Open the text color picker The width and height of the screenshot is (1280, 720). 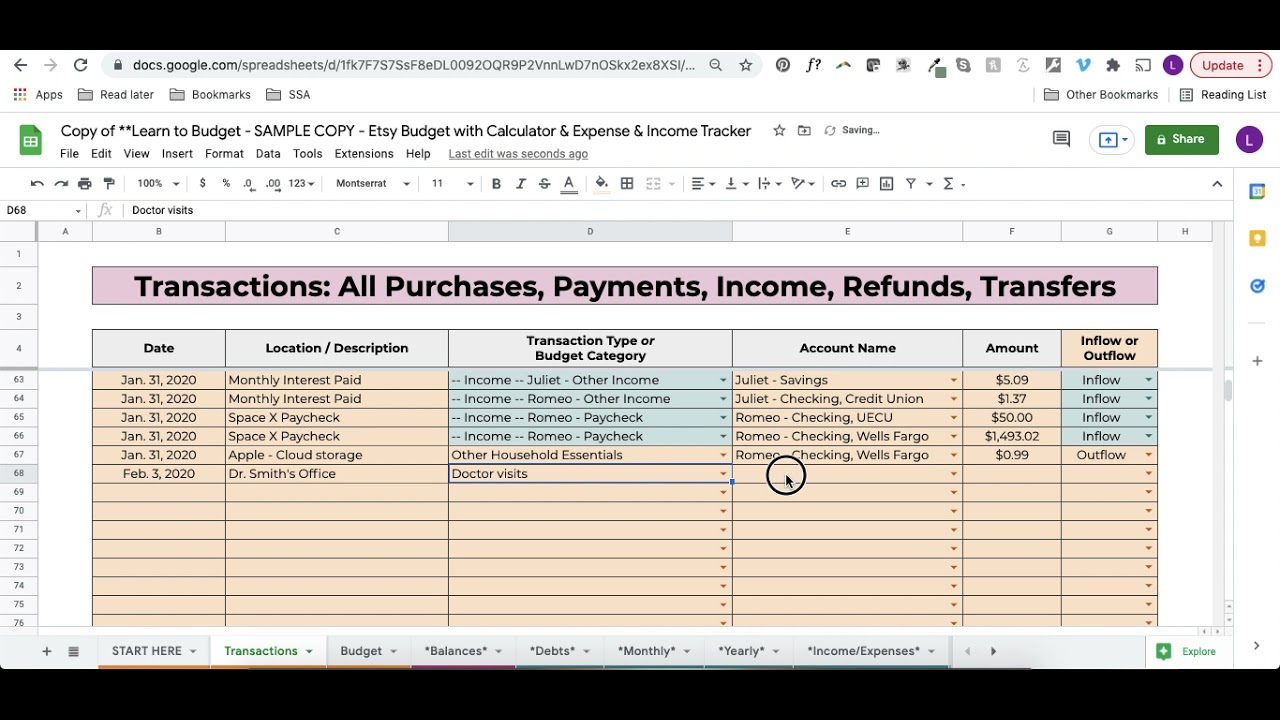click(x=569, y=184)
